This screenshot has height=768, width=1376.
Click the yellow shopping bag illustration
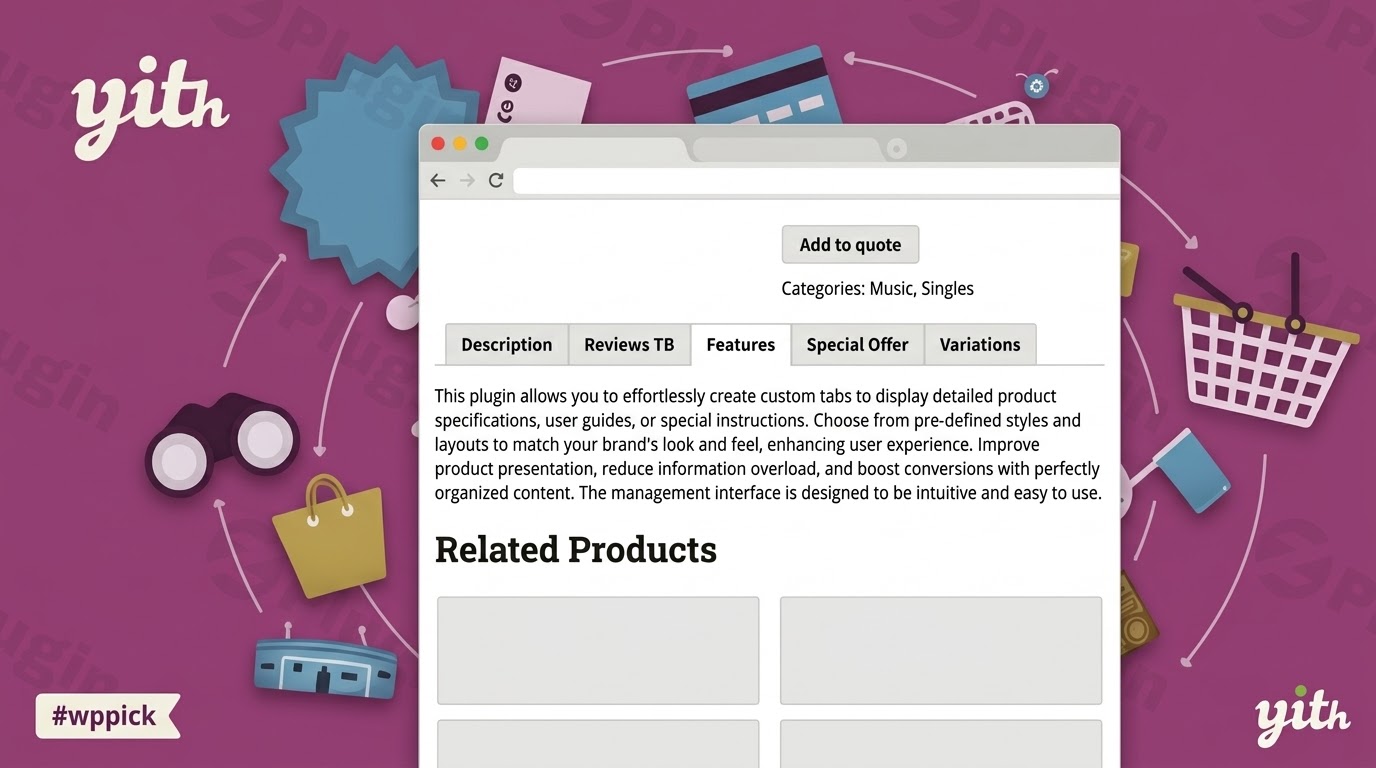tap(330, 539)
